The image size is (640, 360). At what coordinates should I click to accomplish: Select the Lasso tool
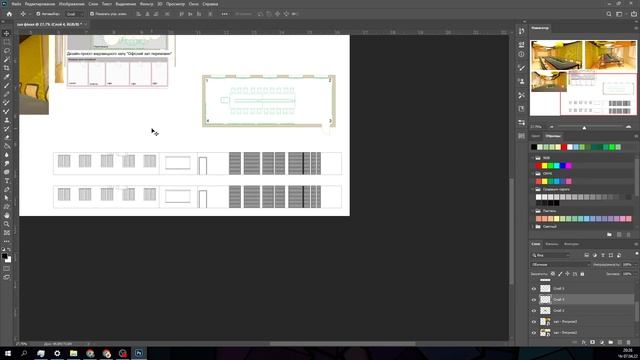coord(7,51)
